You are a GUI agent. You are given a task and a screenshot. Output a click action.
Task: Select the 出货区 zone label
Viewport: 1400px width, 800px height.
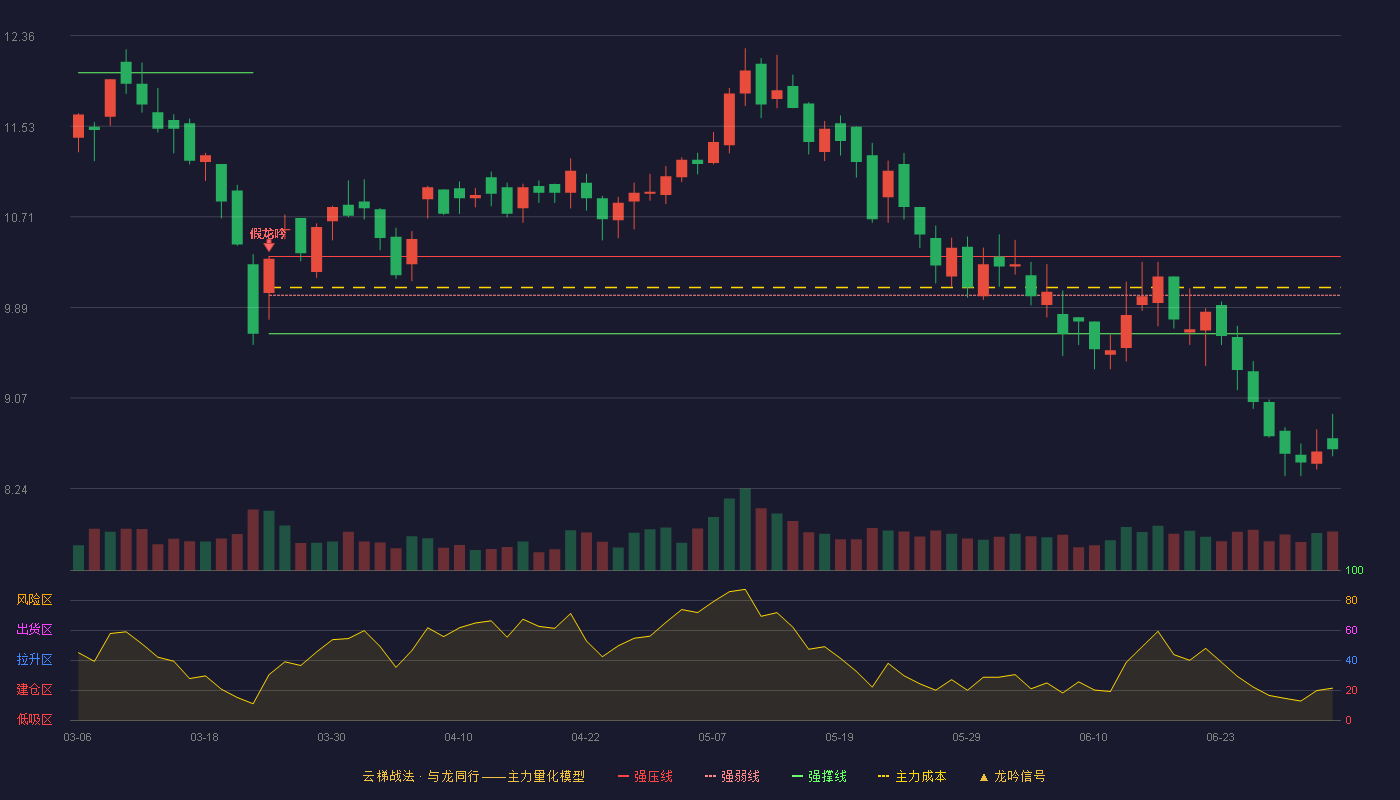(34, 630)
